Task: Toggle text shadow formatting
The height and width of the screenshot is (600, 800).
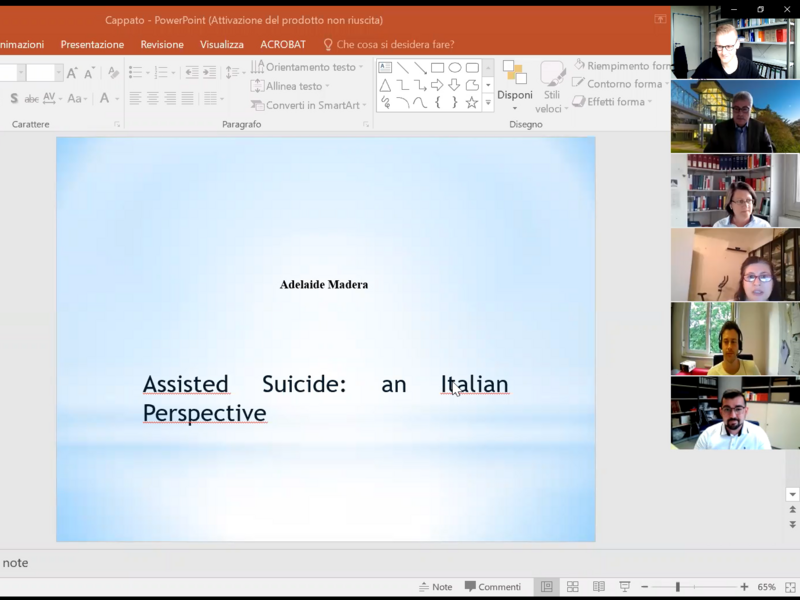Action: (13, 99)
